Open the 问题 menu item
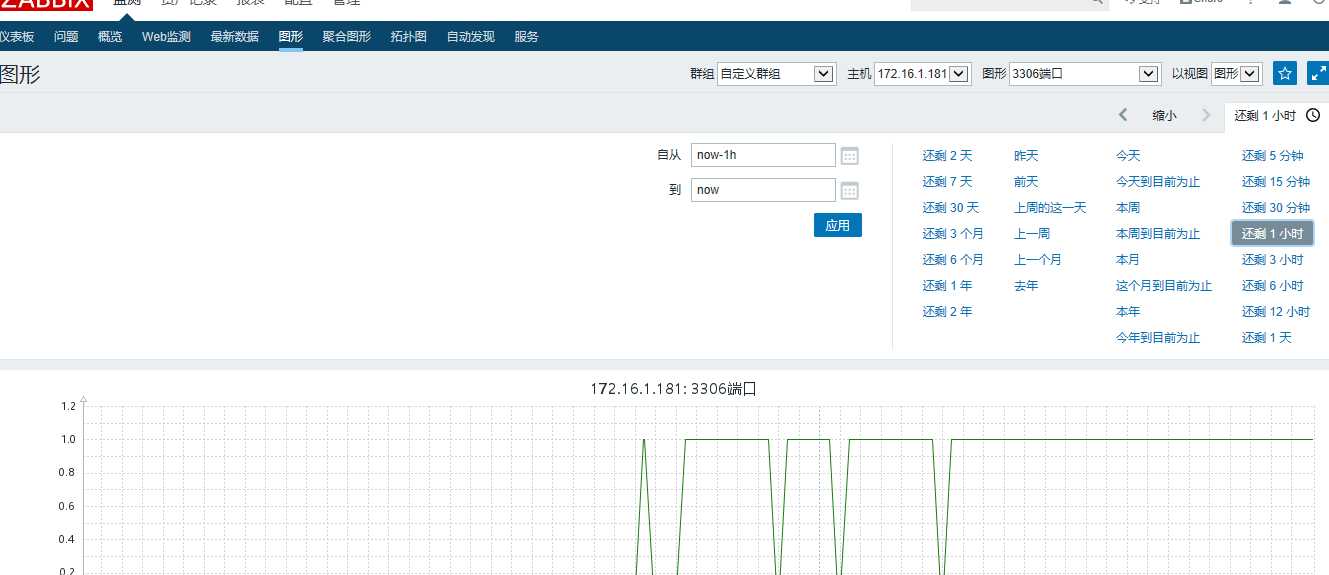 66,37
